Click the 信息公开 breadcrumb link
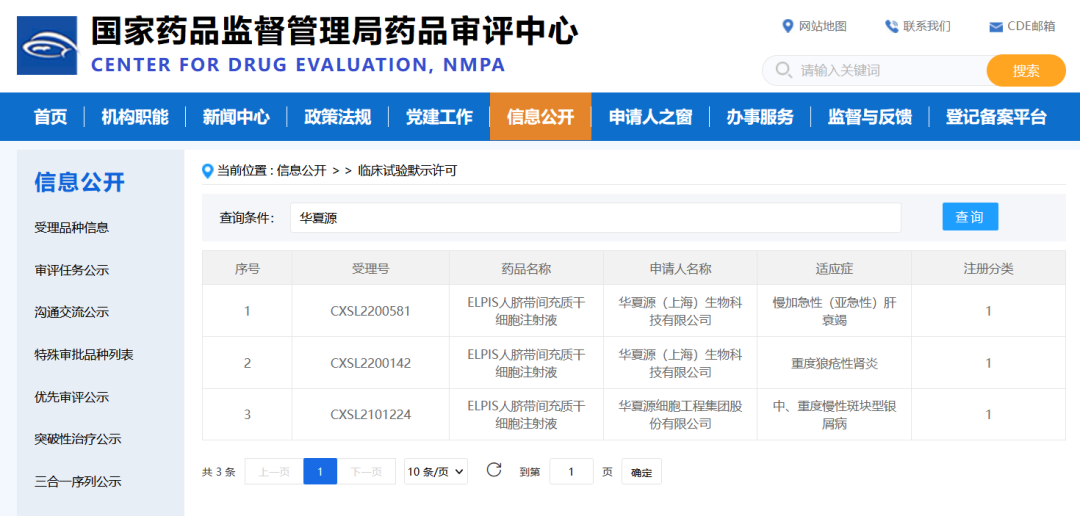This screenshot has width=1080, height=516. coord(301,171)
